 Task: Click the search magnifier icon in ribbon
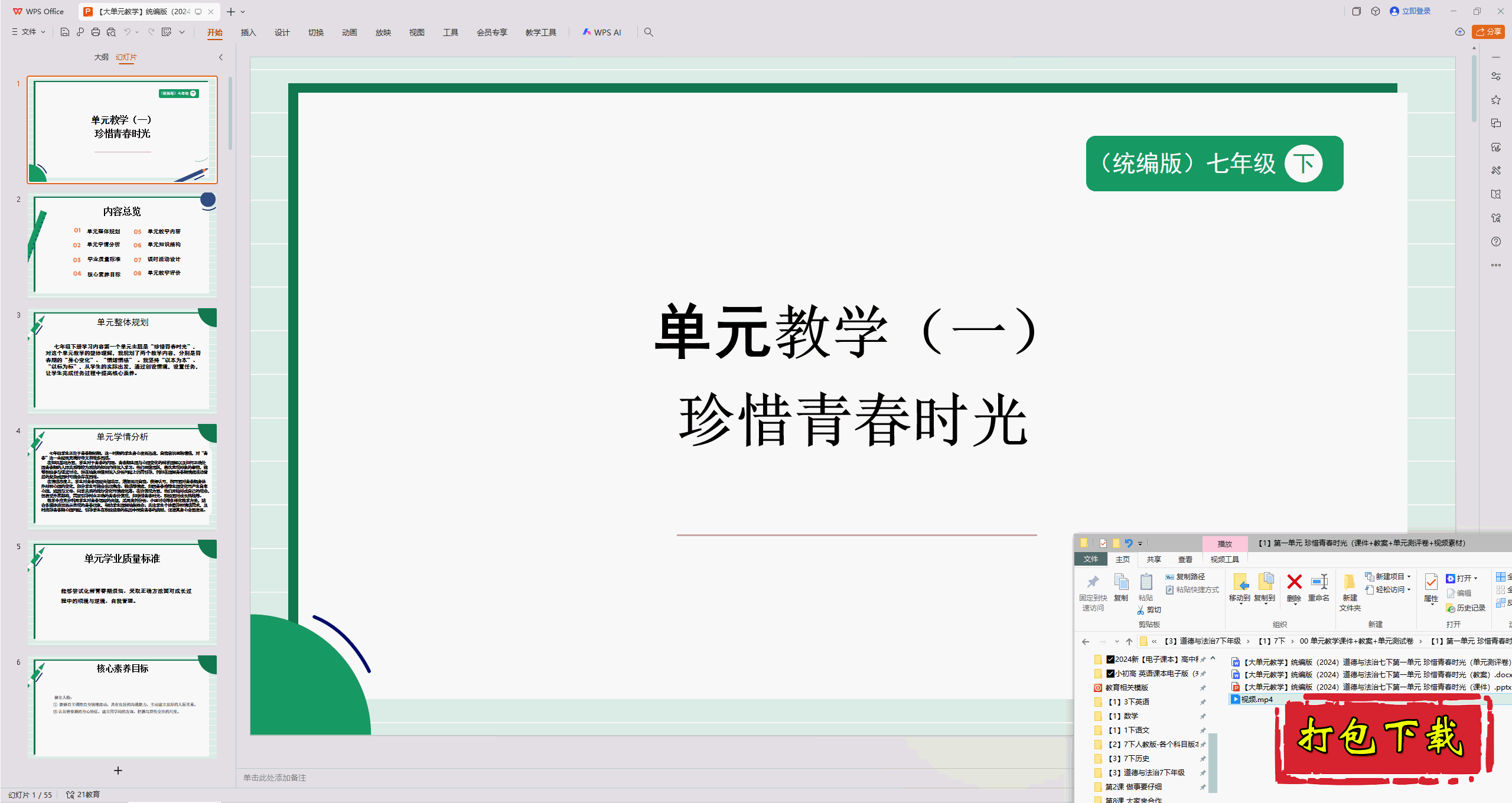tap(649, 32)
